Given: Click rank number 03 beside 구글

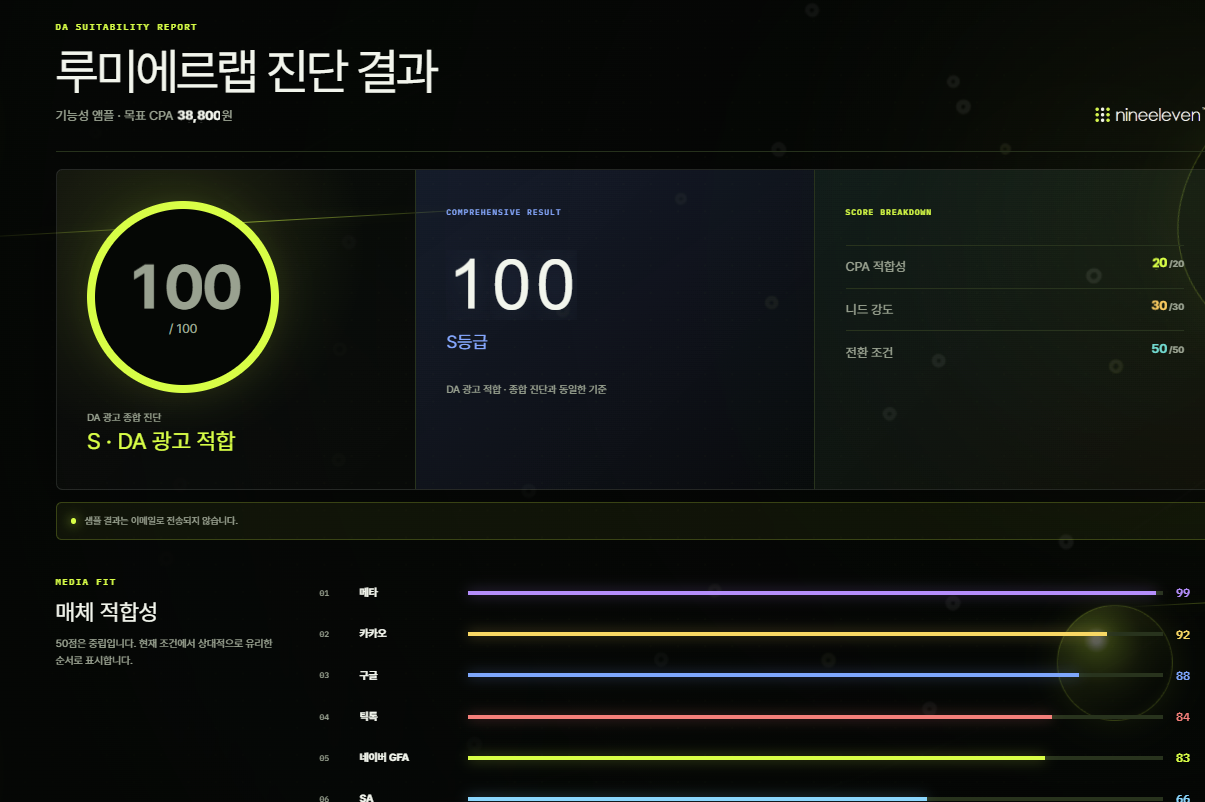Looking at the screenshot, I should click(x=324, y=676).
